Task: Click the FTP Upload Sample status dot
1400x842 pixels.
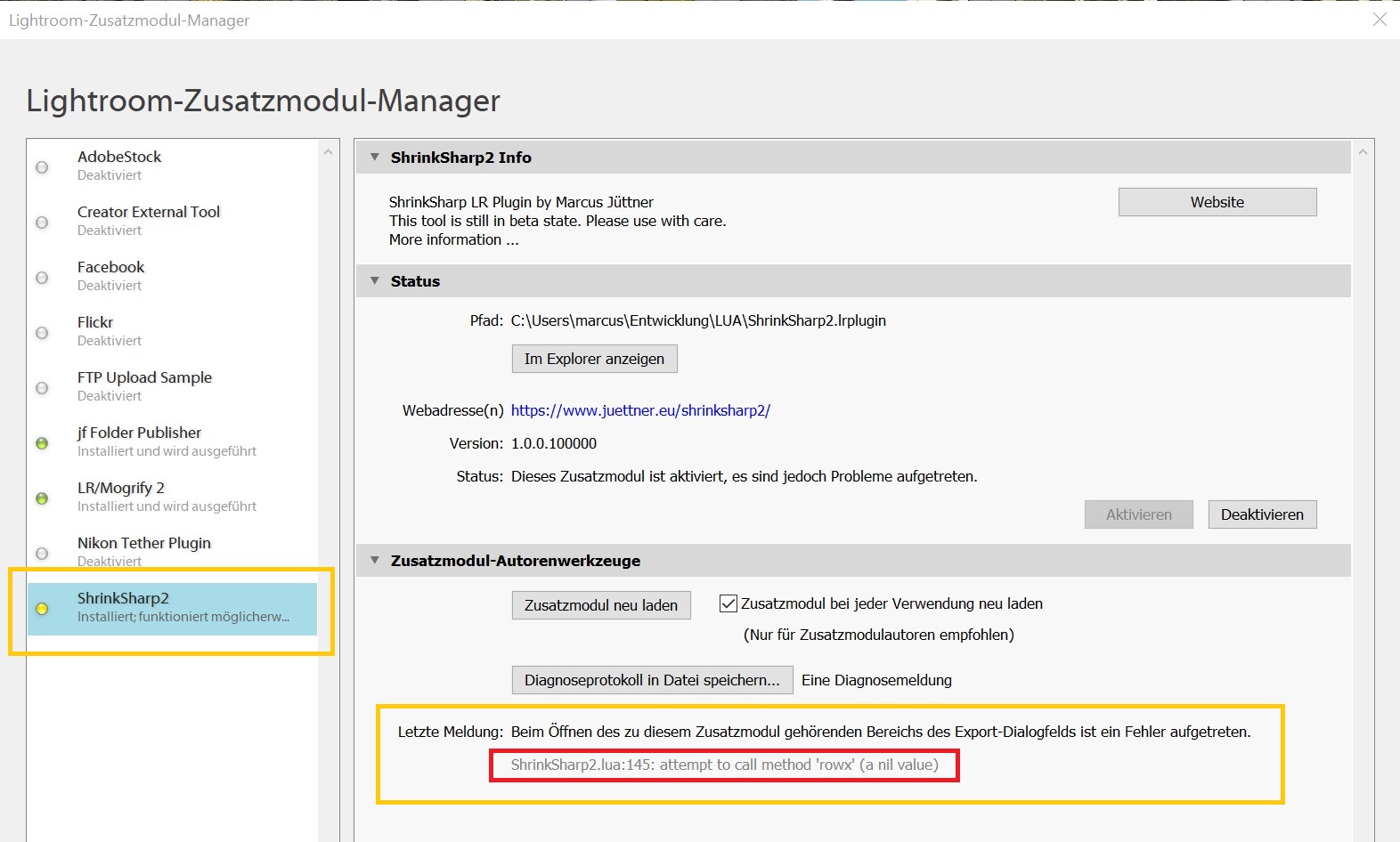Action: [x=42, y=388]
